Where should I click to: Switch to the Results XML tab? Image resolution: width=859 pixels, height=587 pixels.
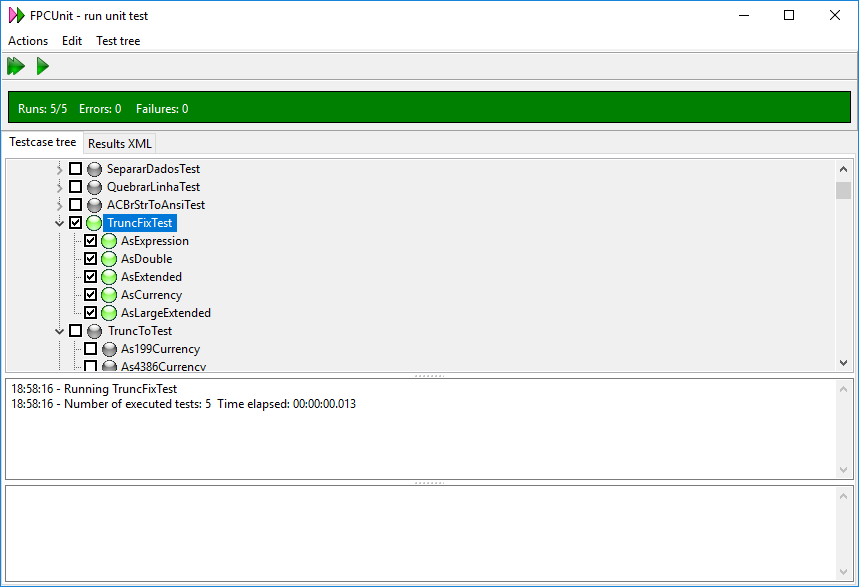coord(119,144)
